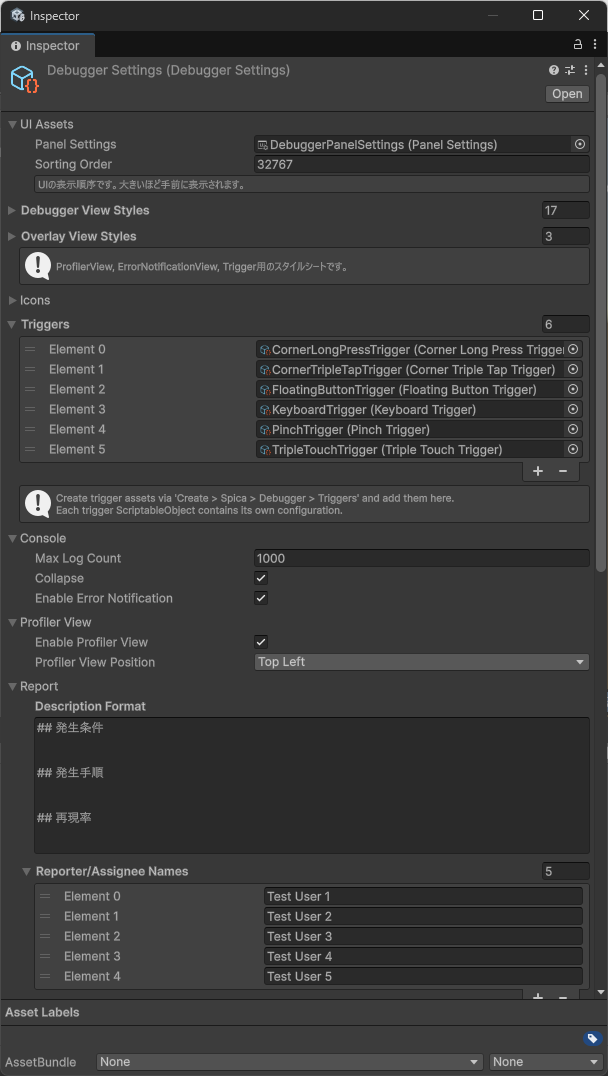Image resolution: width=608 pixels, height=1076 pixels.
Task: Toggle the Enable Error Notification checkbox
Action: click(x=261, y=598)
